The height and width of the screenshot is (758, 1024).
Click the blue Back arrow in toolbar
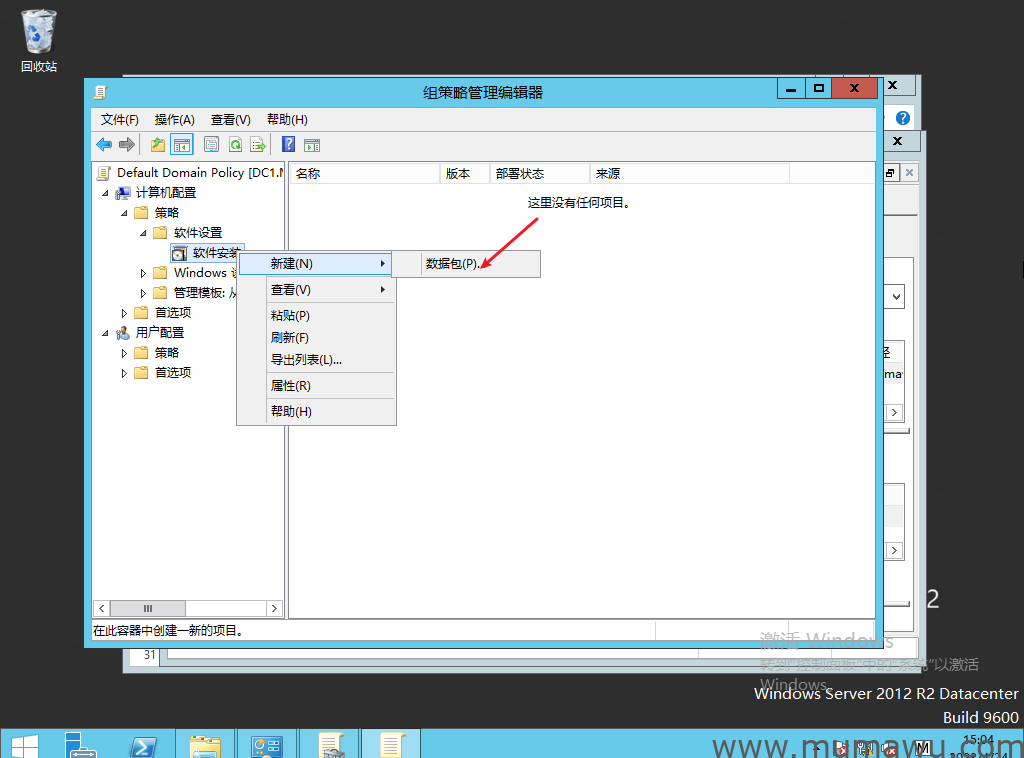tap(104, 145)
